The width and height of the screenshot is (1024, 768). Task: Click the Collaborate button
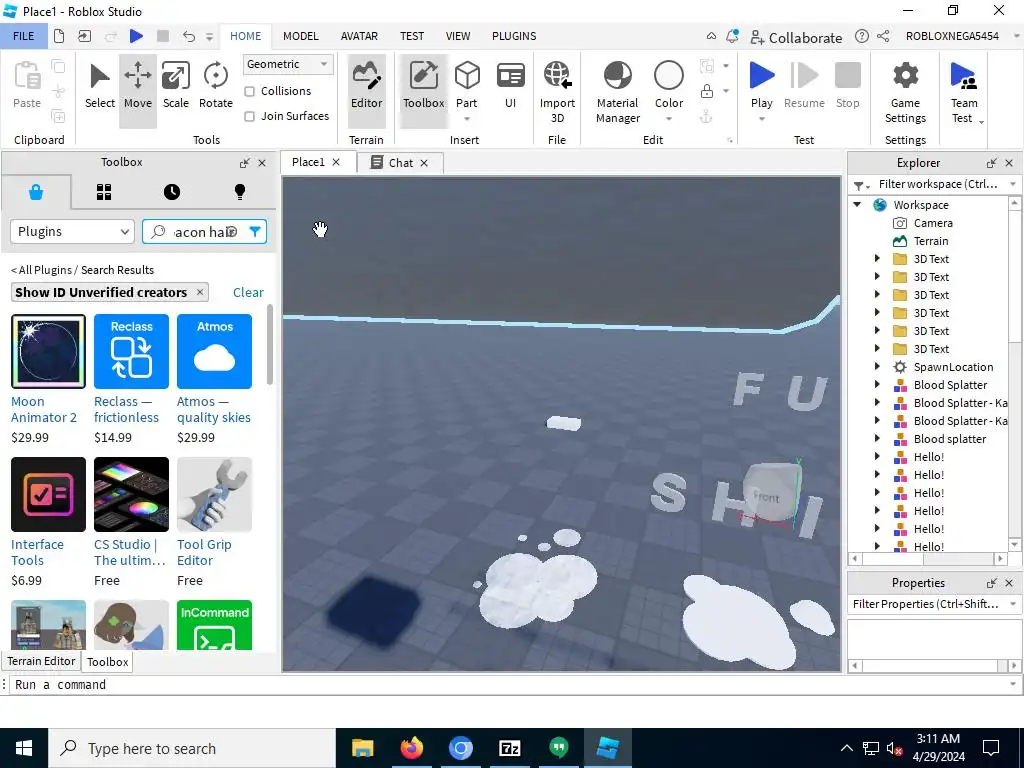[x=796, y=37]
